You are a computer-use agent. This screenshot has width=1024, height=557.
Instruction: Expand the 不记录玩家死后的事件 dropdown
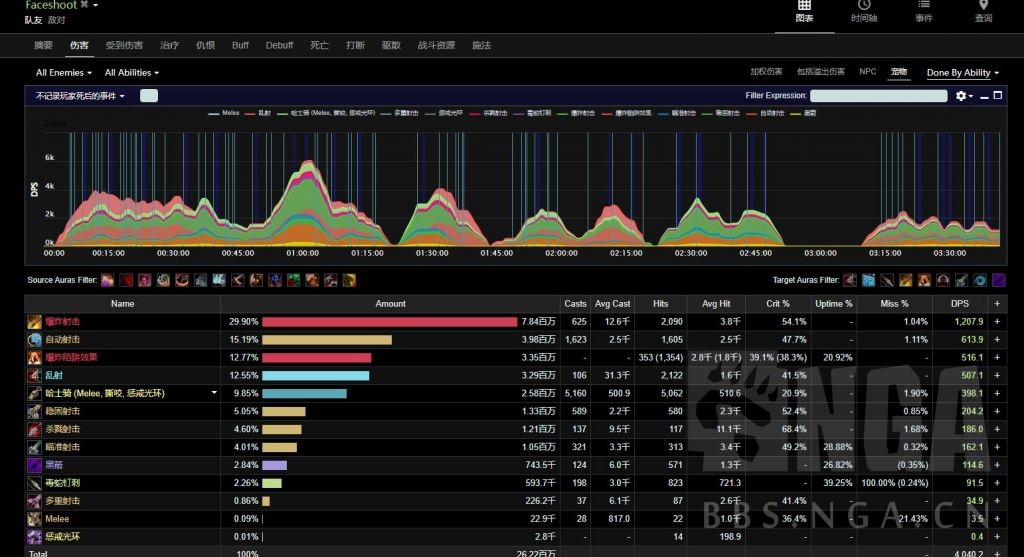pos(80,96)
